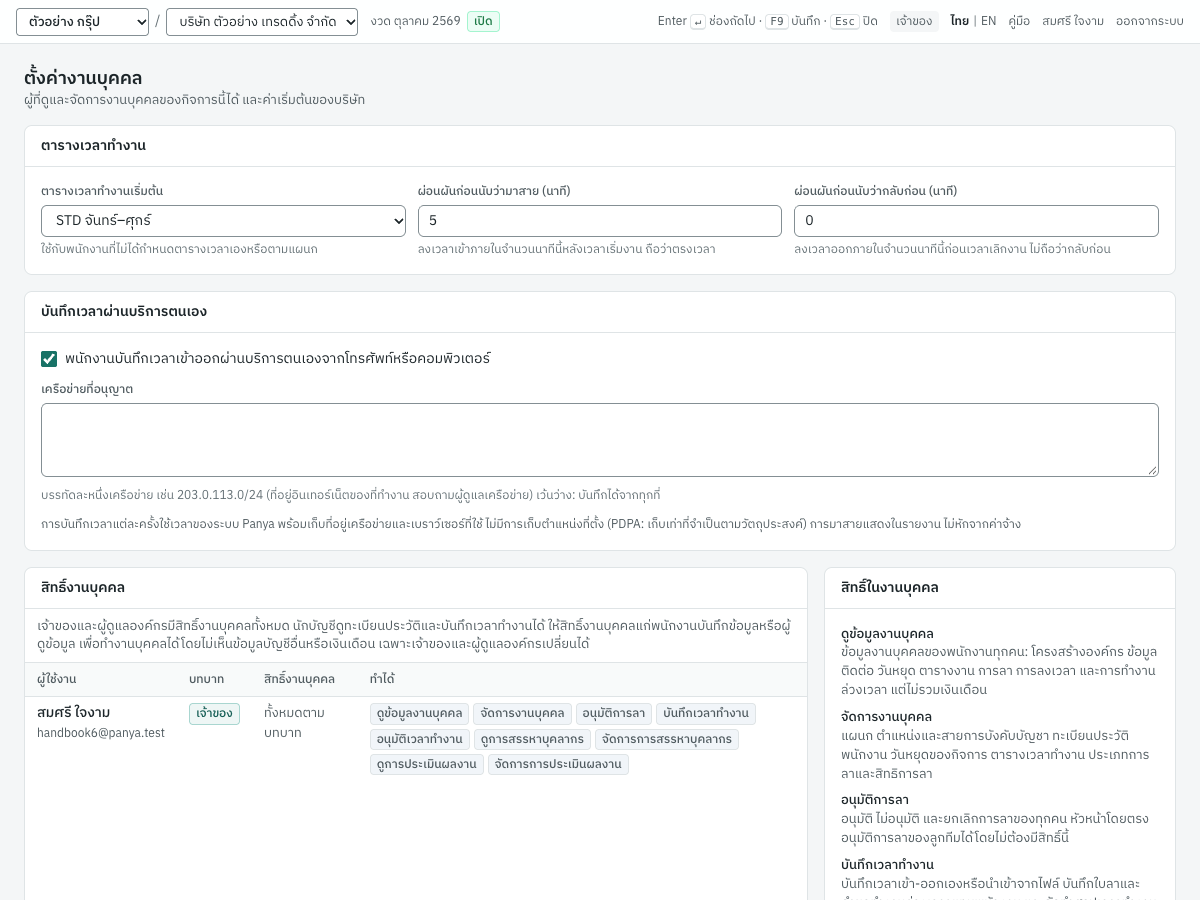Viewport: 1200px width, 900px height.
Task: Click the เปิด period status badge
Action: click(x=483, y=21)
